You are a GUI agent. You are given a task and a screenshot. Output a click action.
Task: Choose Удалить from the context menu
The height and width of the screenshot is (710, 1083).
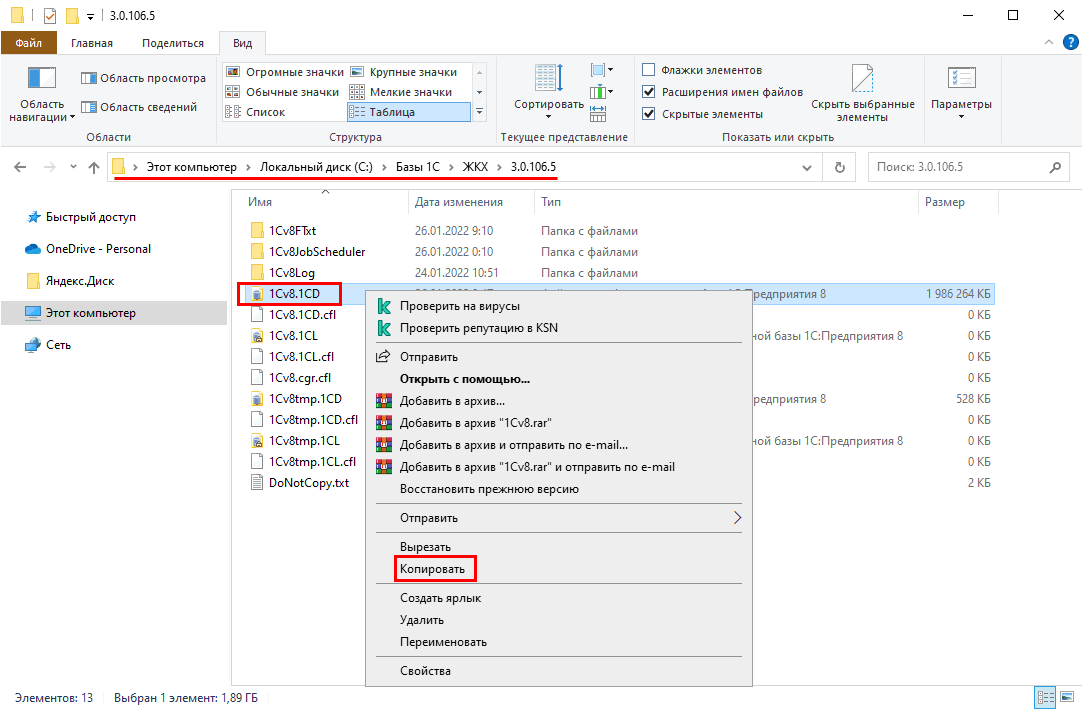(422, 620)
